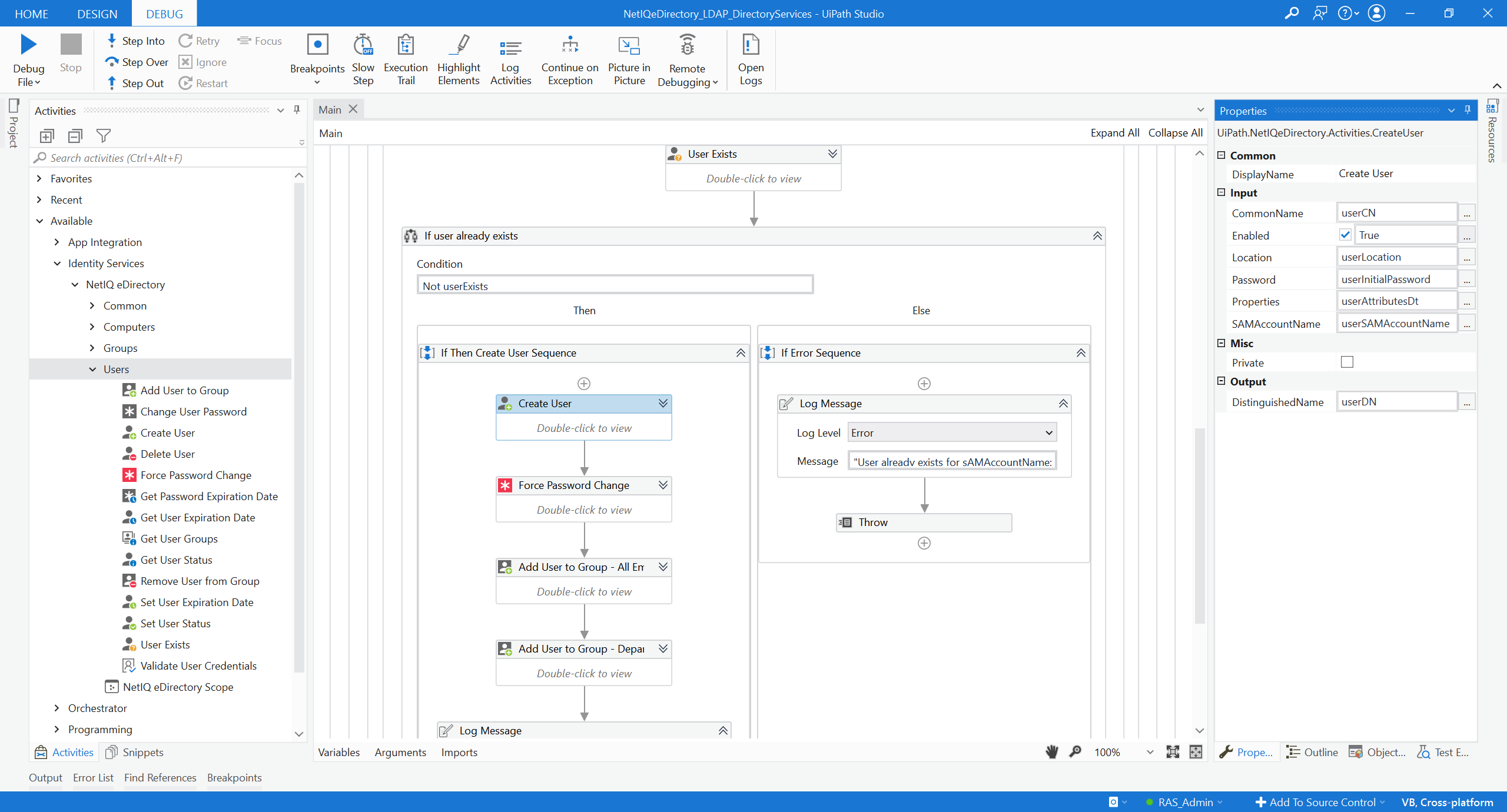The height and width of the screenshot is (812, 1507).
Task: Click Step Into in the debug ribbon
Action: tap(135, 41)
